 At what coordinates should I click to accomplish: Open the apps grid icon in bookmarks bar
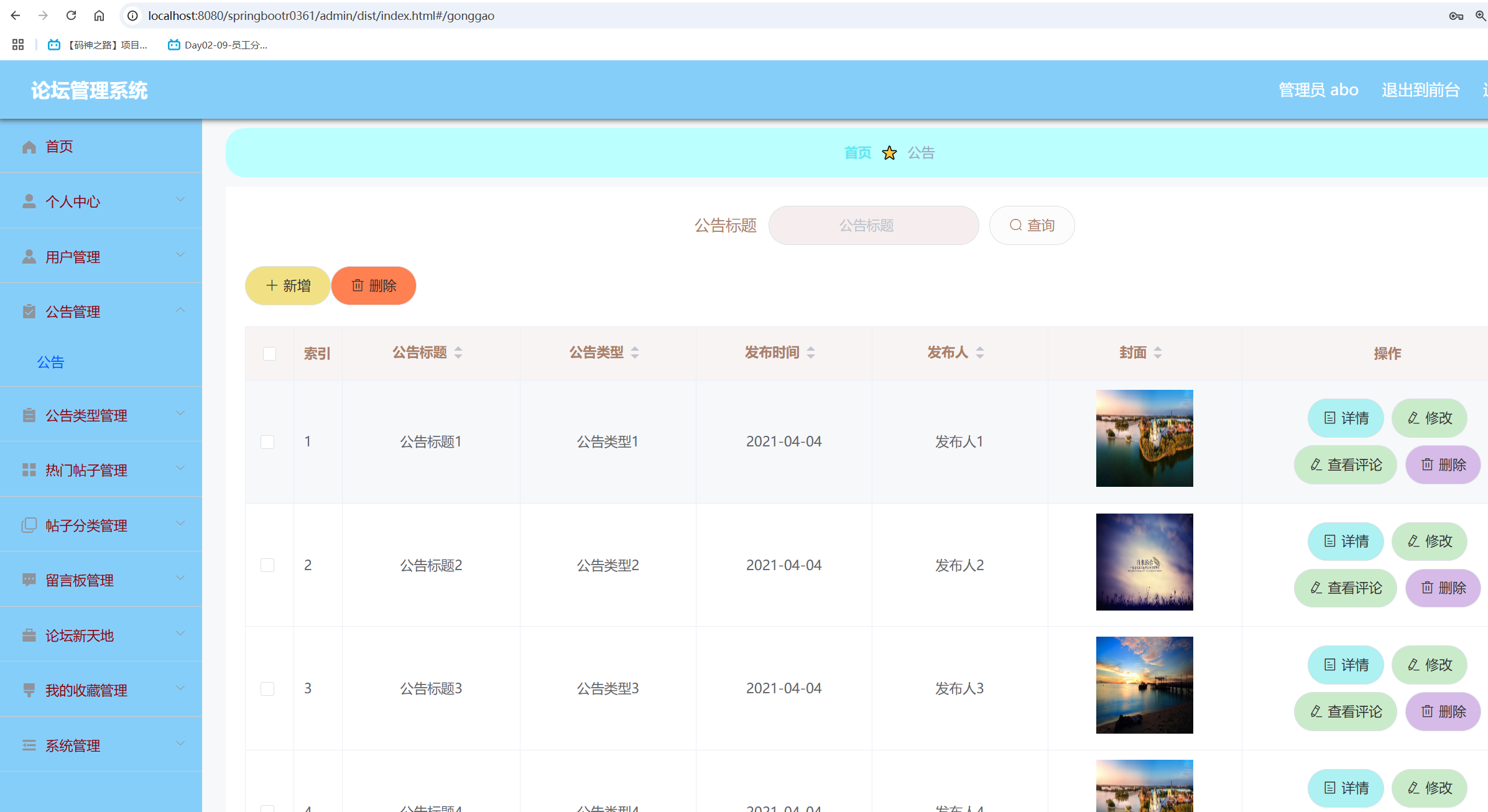tap(18, 45)
